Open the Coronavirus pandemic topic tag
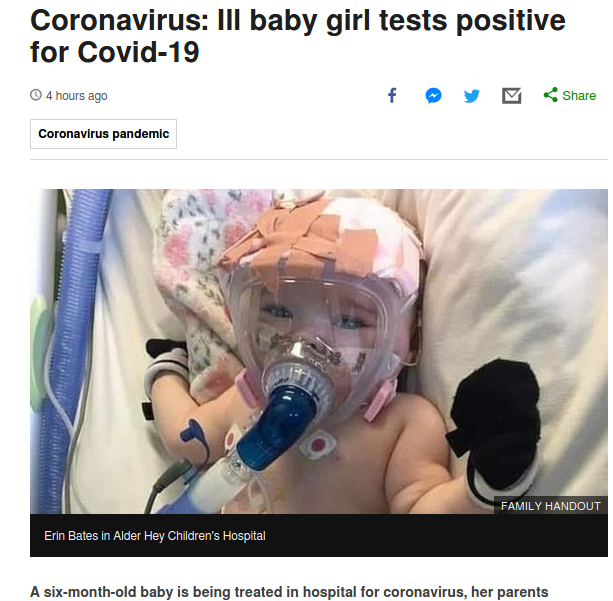This screenshot has height=601, width=613. (x=103, y=134)
